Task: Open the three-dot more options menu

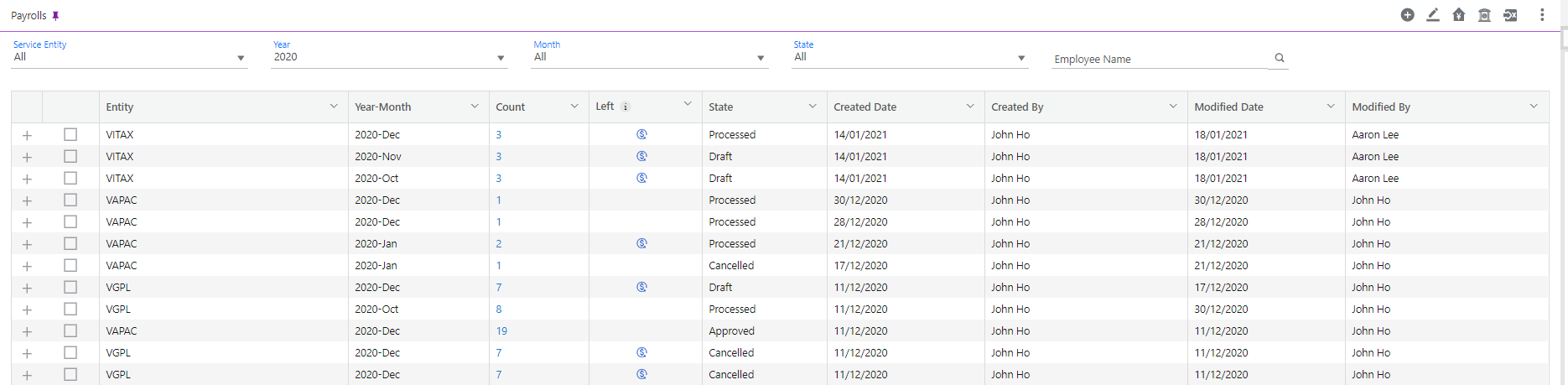Action: click(x=1541, y=15)
